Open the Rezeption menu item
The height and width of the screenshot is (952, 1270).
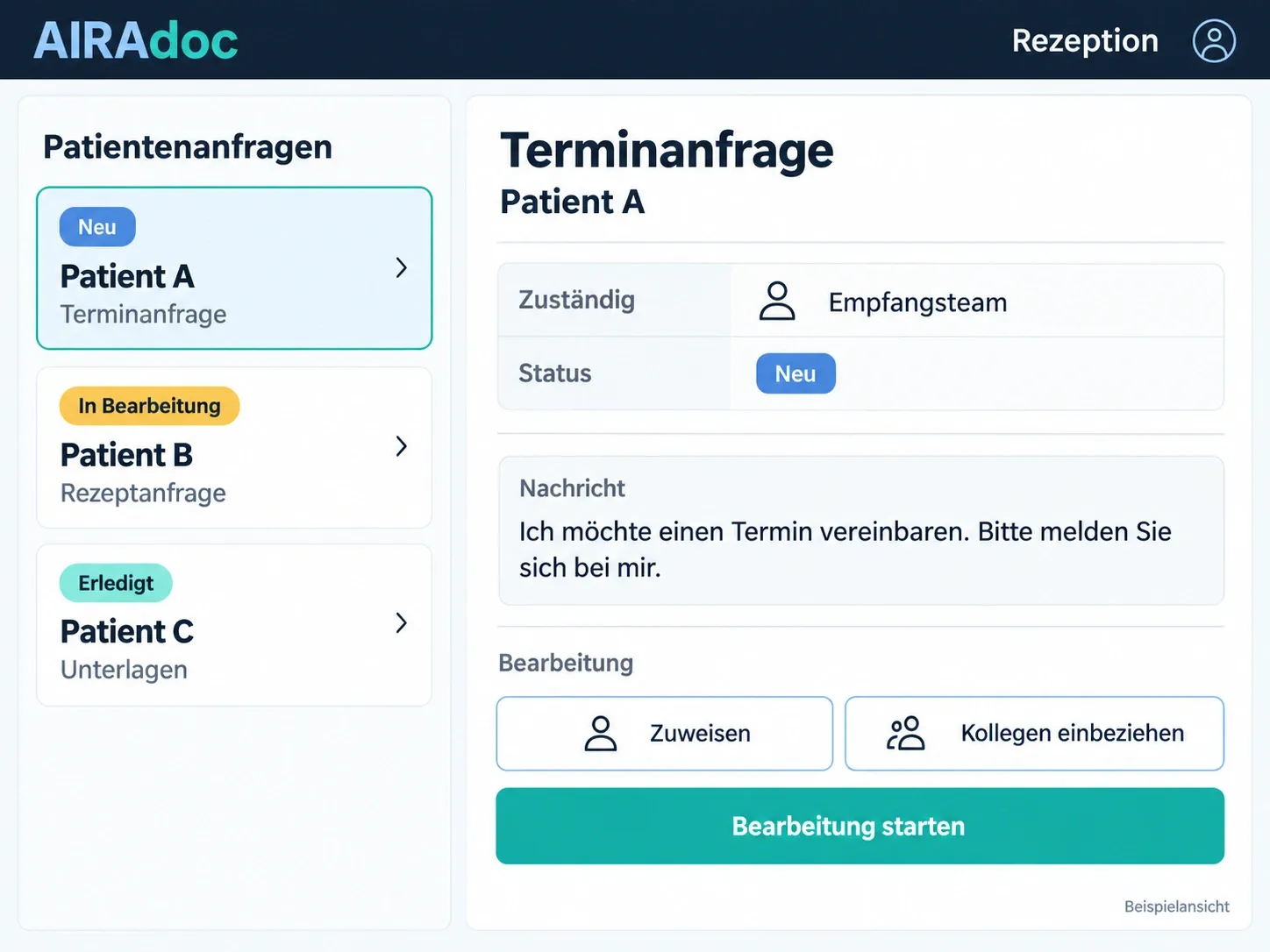click(x=1085, y=40)
